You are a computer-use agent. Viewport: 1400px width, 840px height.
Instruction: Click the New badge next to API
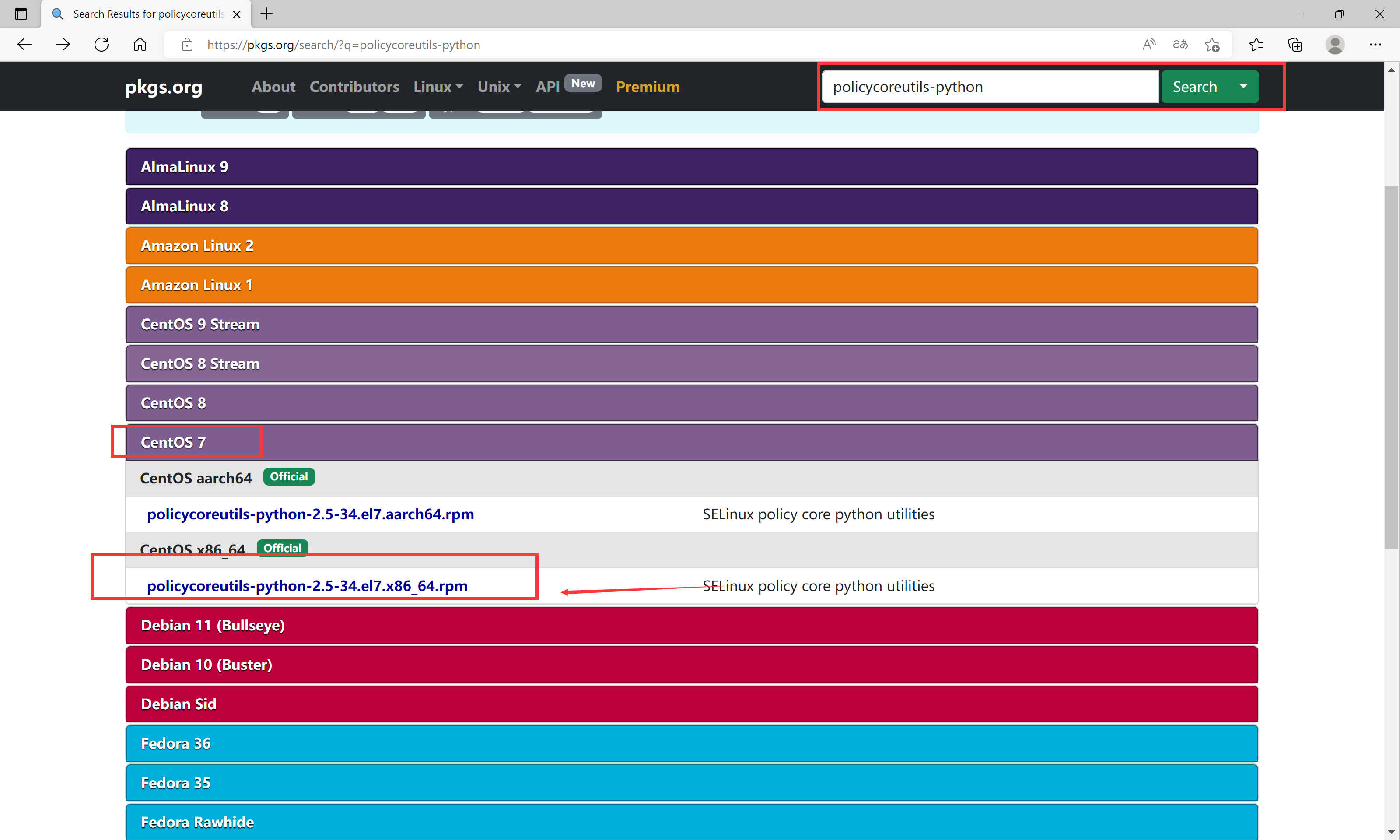(x=583, y=83)
